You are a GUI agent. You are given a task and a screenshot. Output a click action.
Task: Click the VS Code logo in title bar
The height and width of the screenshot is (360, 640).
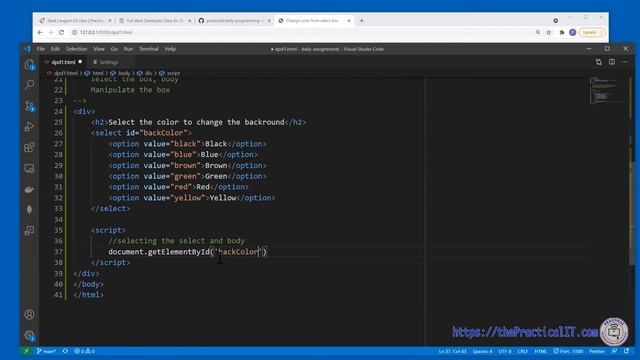click(27, 49)
